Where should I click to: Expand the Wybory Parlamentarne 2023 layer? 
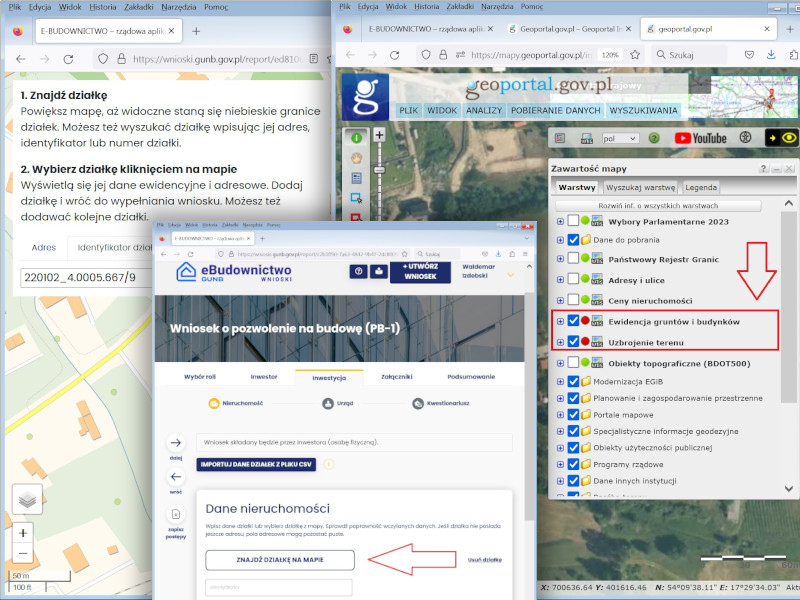[560, 221]
